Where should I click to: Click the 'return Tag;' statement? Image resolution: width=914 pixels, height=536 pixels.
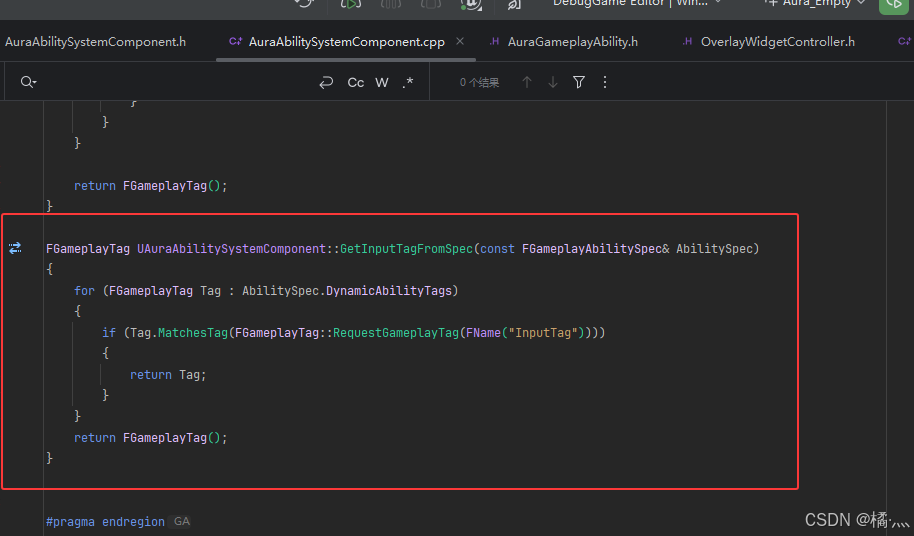pyautogui.click(x=168, y=375)
